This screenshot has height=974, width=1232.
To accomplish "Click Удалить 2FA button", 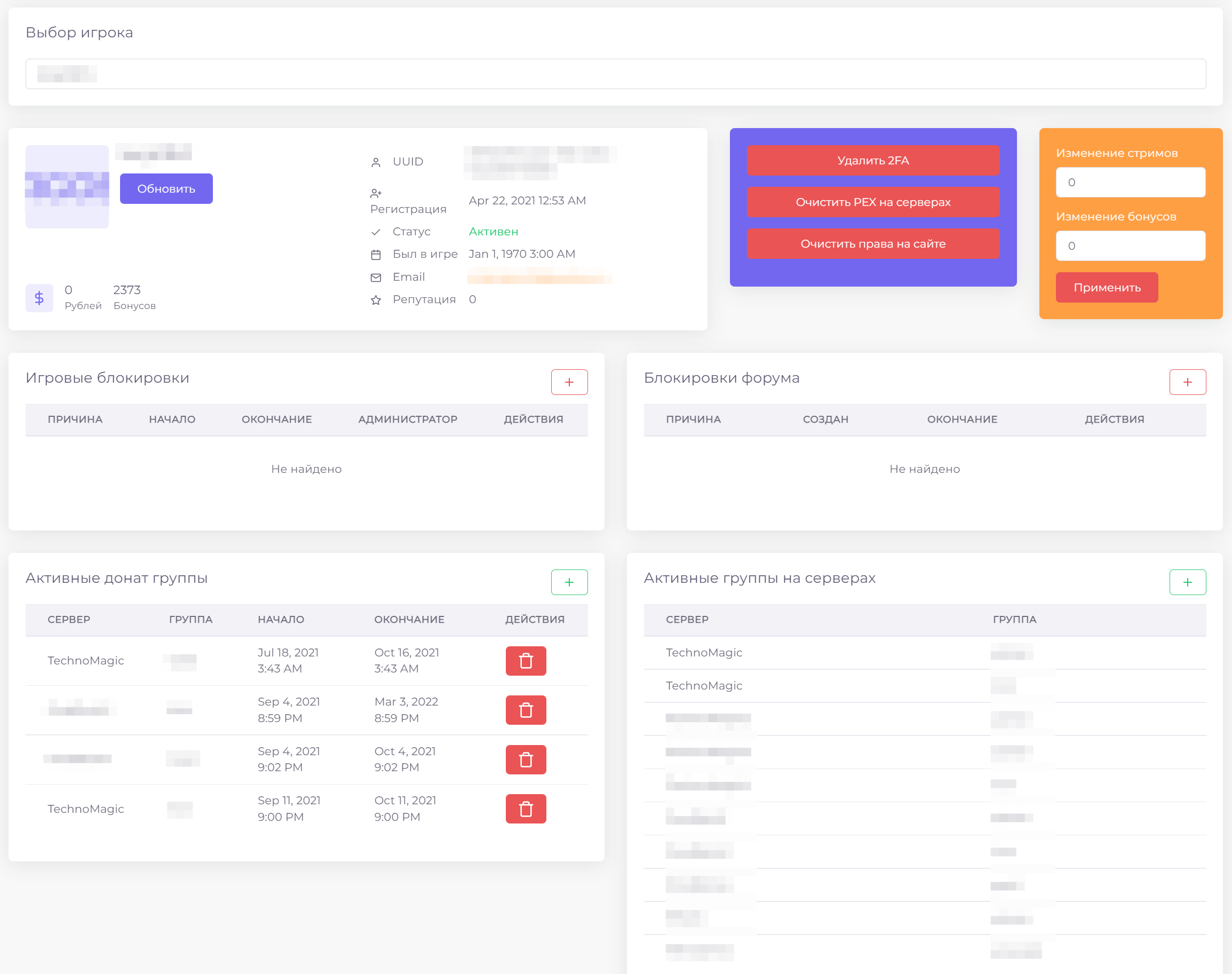I will (873, 160).
